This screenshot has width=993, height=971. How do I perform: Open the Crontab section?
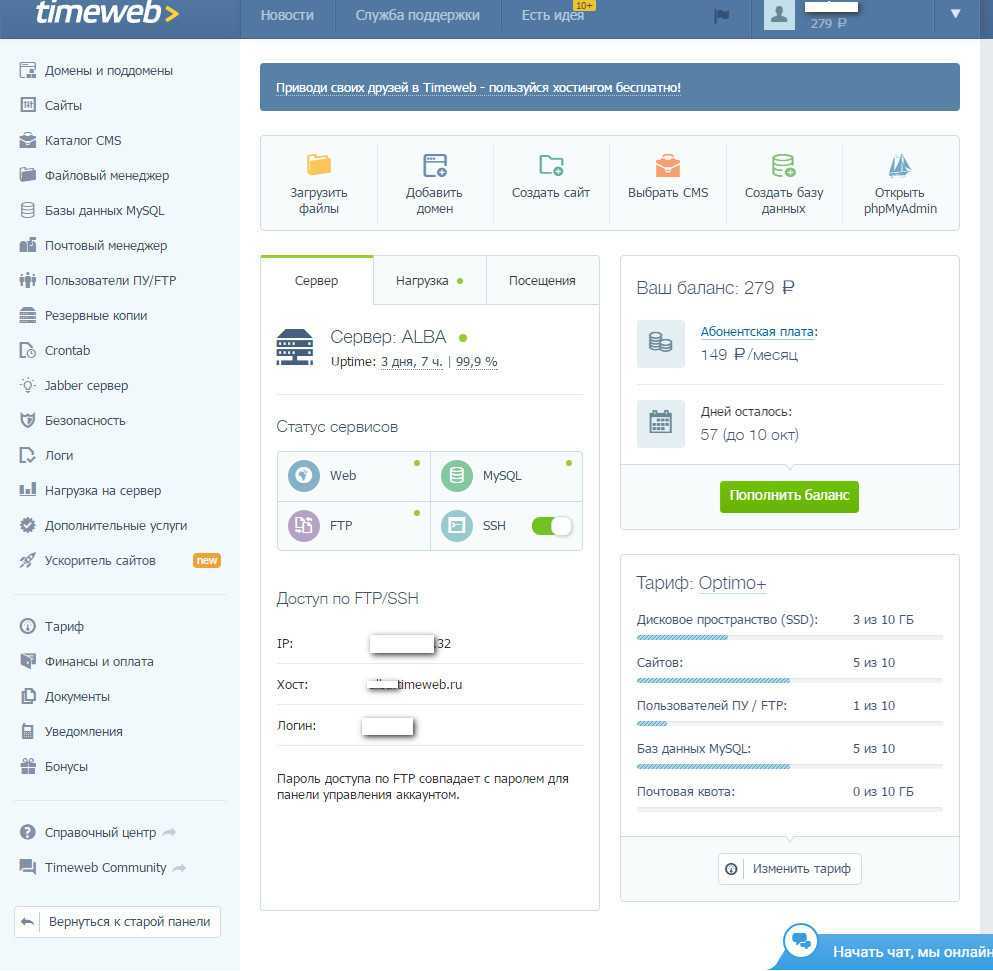pos(54,350)
